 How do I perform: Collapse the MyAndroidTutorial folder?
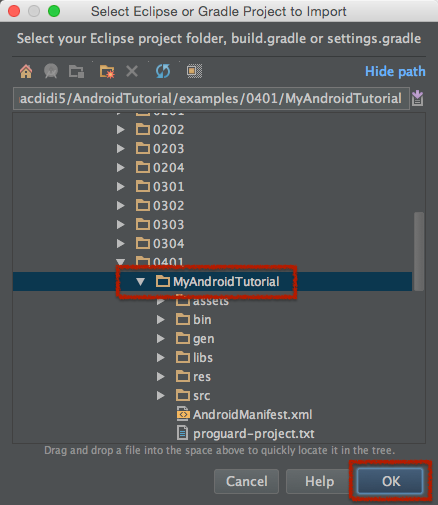pos(140,282)
